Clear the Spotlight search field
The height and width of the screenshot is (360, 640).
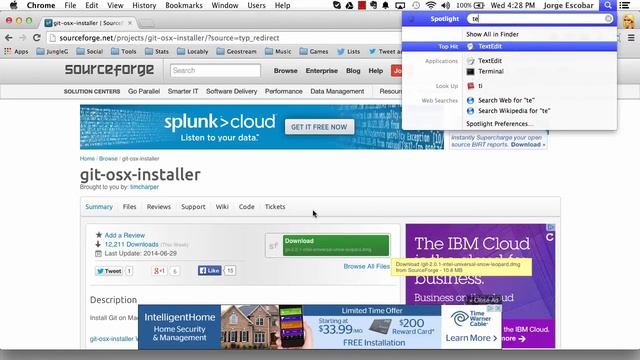(608, 19)
